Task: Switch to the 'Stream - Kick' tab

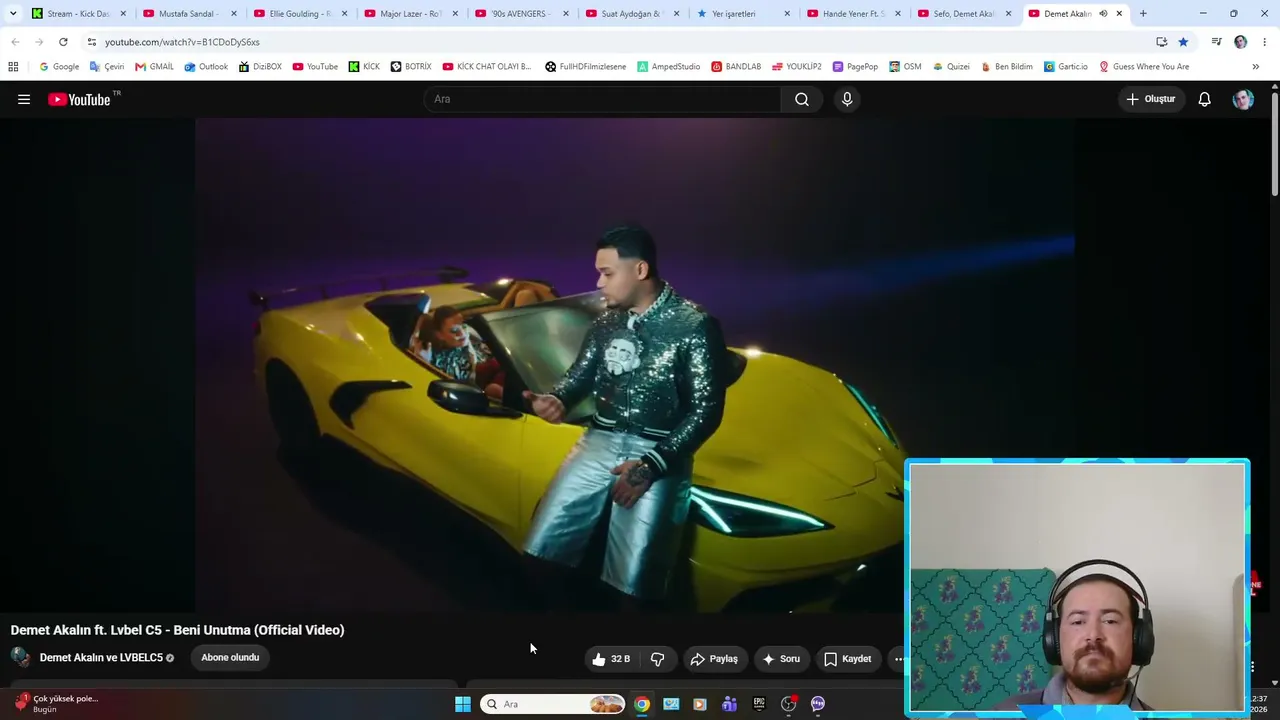Action: (x=78, y=14)
